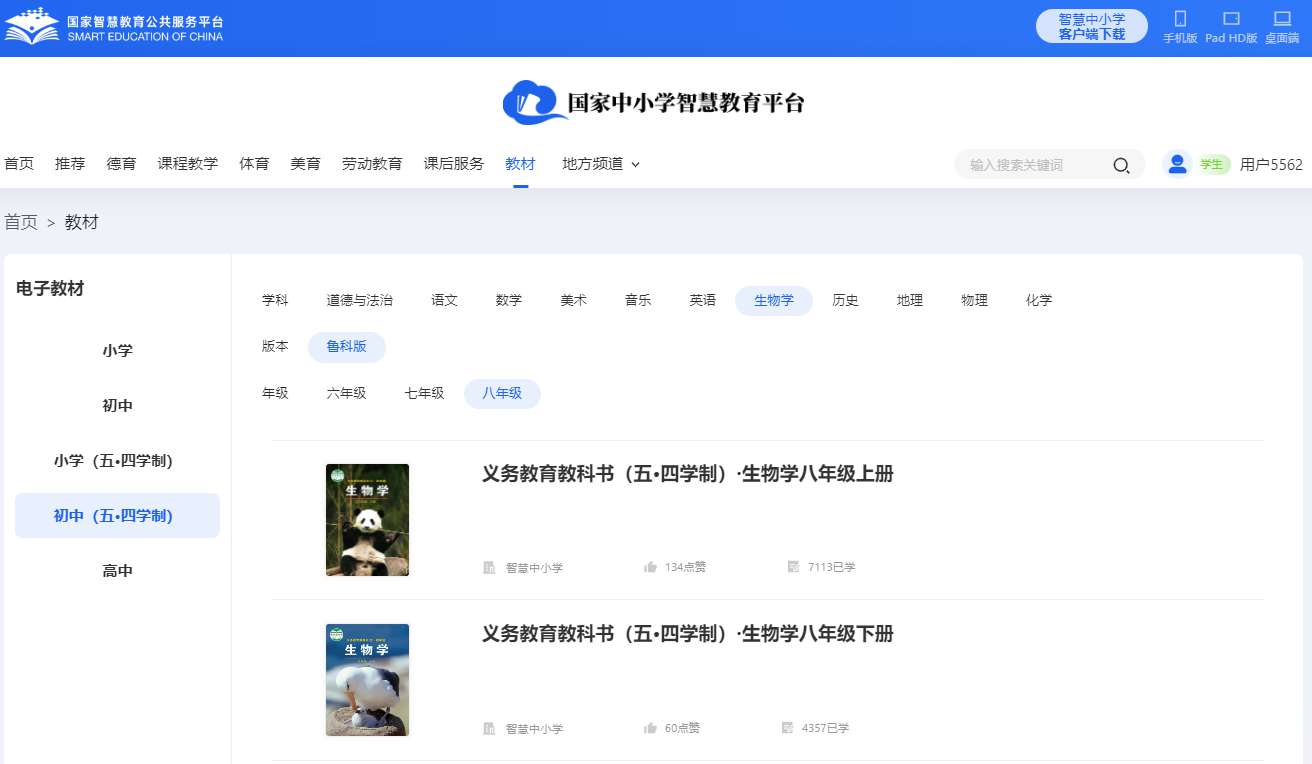Select the 生物学 subject chip
This screenshot has width=1312, height=764.
tap(774, 300)
